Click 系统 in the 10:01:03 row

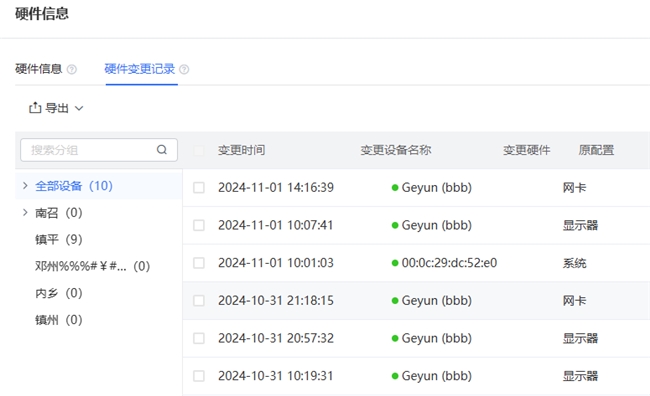click(574, 263)
